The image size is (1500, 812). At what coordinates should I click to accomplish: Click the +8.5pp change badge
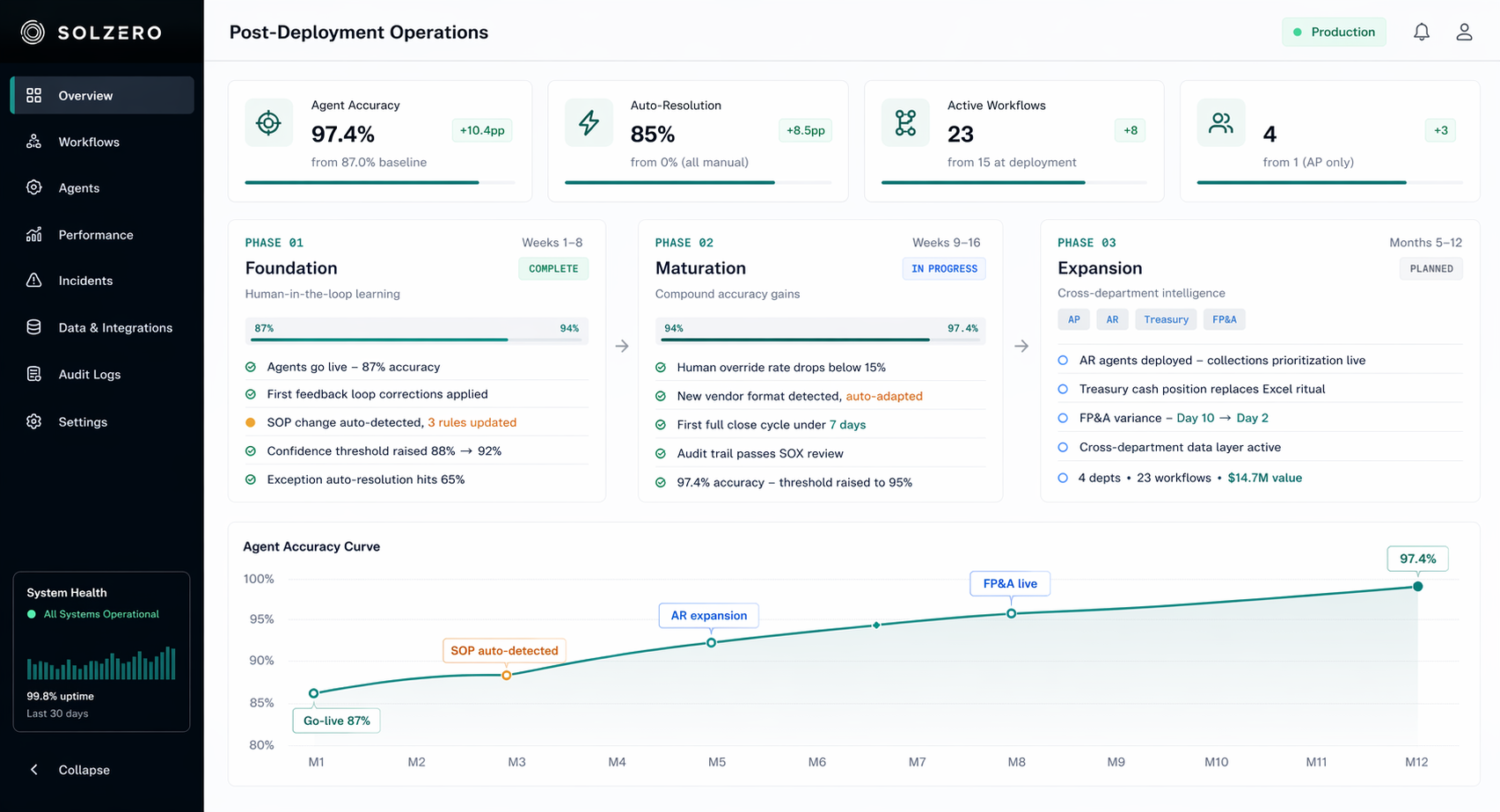pos(805,130)
